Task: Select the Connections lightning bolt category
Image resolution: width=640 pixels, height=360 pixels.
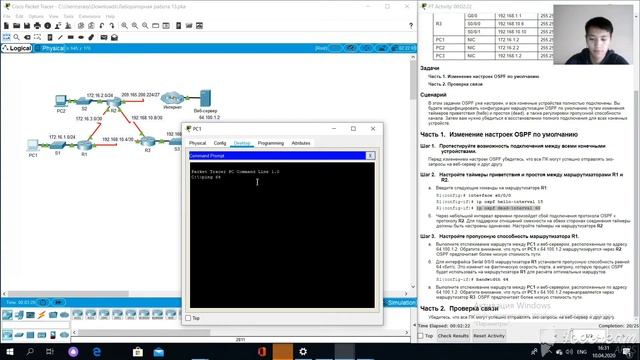Action: 42,315
